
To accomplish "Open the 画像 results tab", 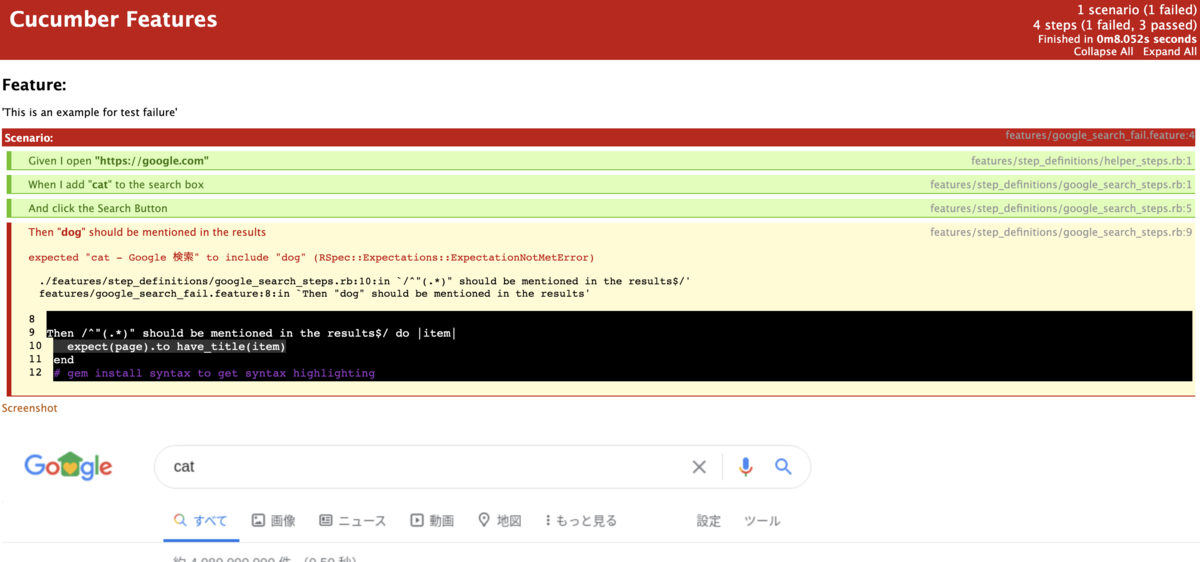I will [x=273, y=521].
